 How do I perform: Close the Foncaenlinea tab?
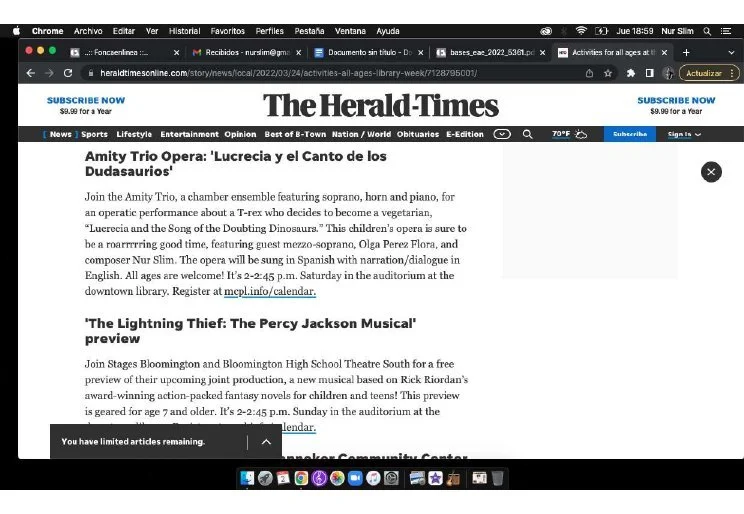(x=177, y=53)
